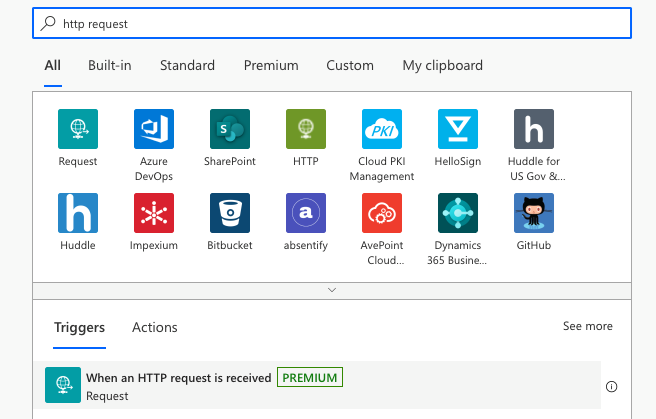This screenshot has height=419, width=656.
Task: Open the Azure DevOps connector
Action: [154, 129]
